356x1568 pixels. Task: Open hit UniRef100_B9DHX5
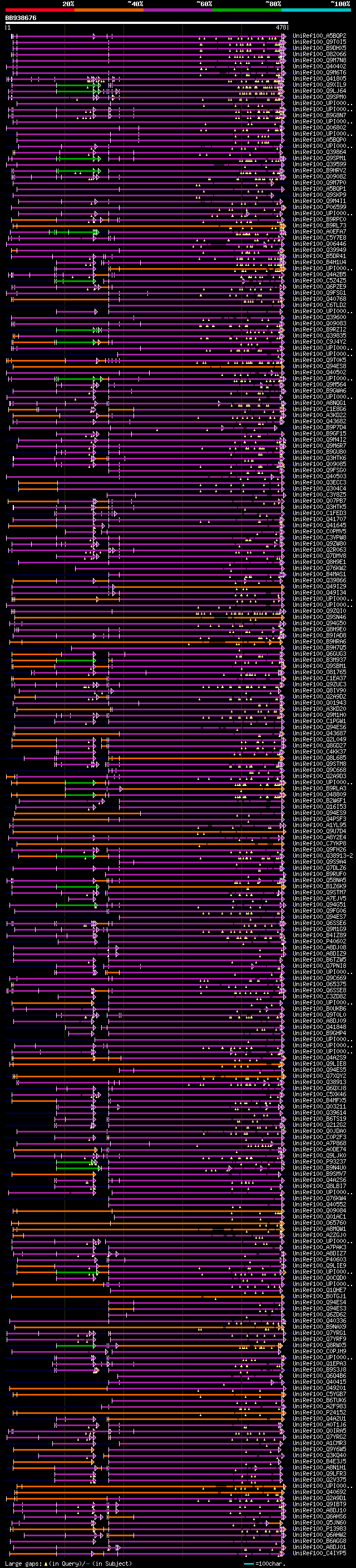pyautogui.click(x=319, y=48)
